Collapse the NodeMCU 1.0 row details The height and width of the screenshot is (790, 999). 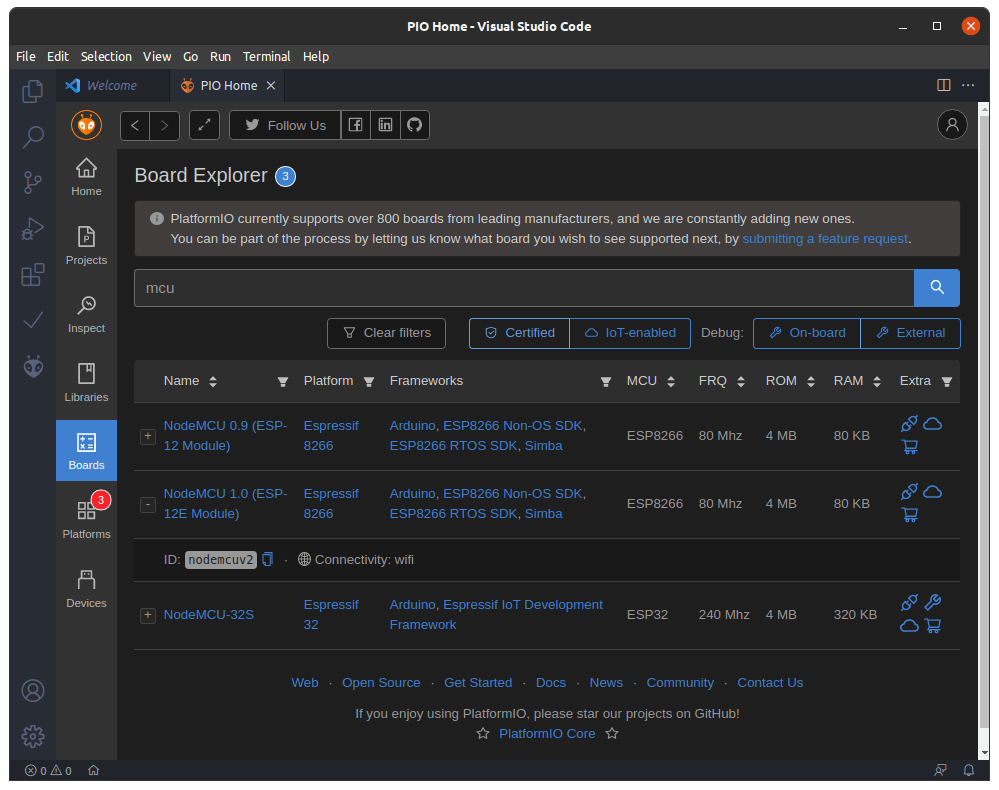[148, 505]
